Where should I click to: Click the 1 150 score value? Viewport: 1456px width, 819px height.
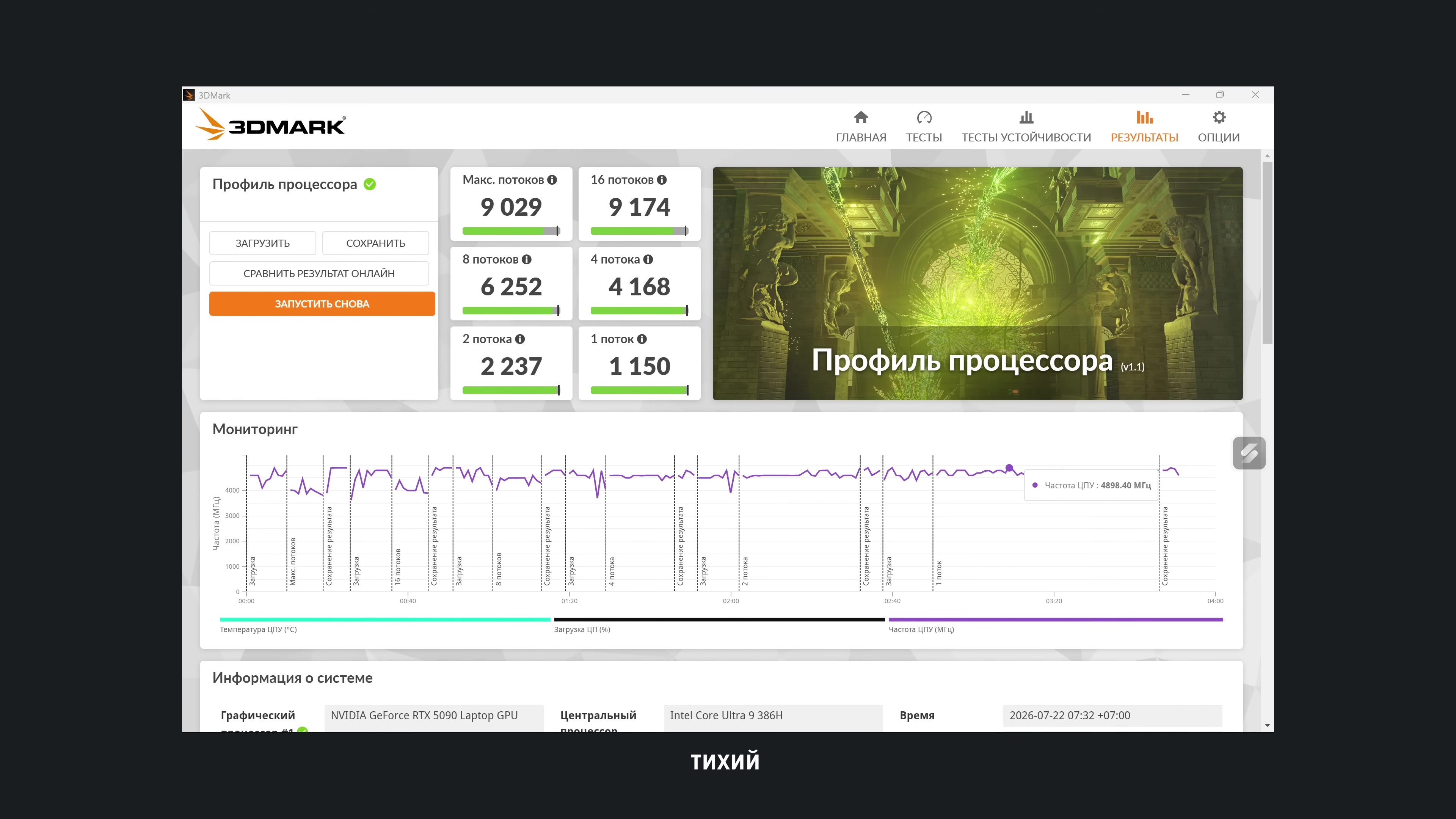(640, 366)
